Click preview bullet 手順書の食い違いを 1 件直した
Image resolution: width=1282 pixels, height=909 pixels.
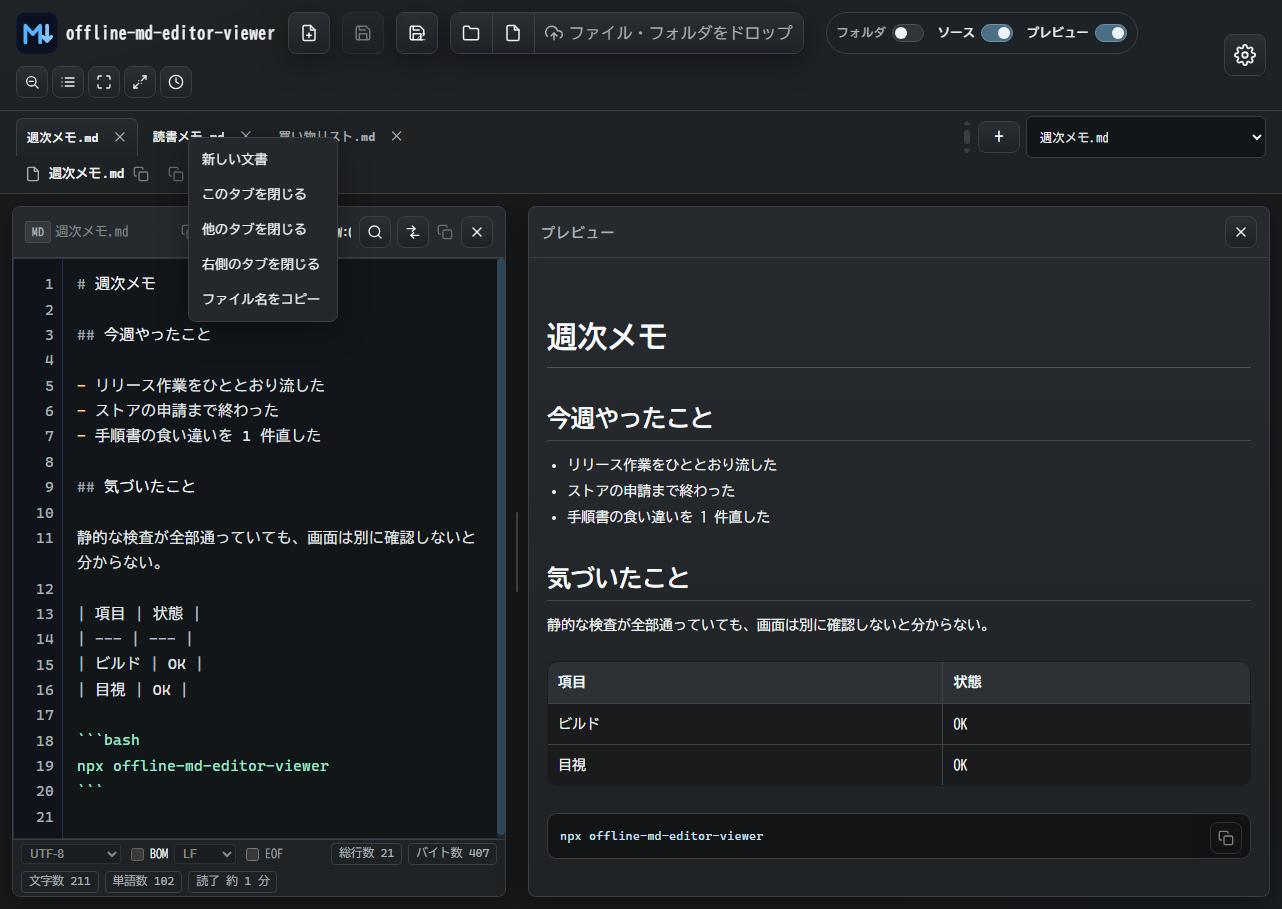click(x=669, y=517)
